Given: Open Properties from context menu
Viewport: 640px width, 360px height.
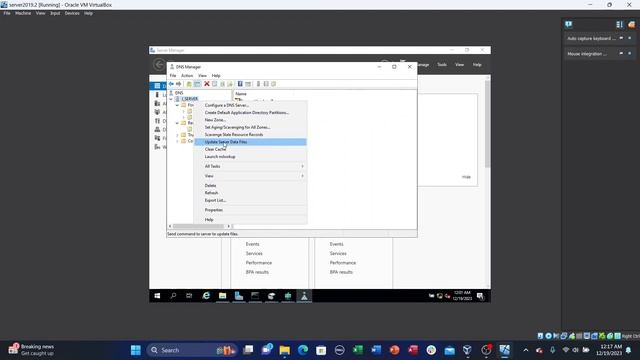Looking at the screenshot, I should coord(250,210).
